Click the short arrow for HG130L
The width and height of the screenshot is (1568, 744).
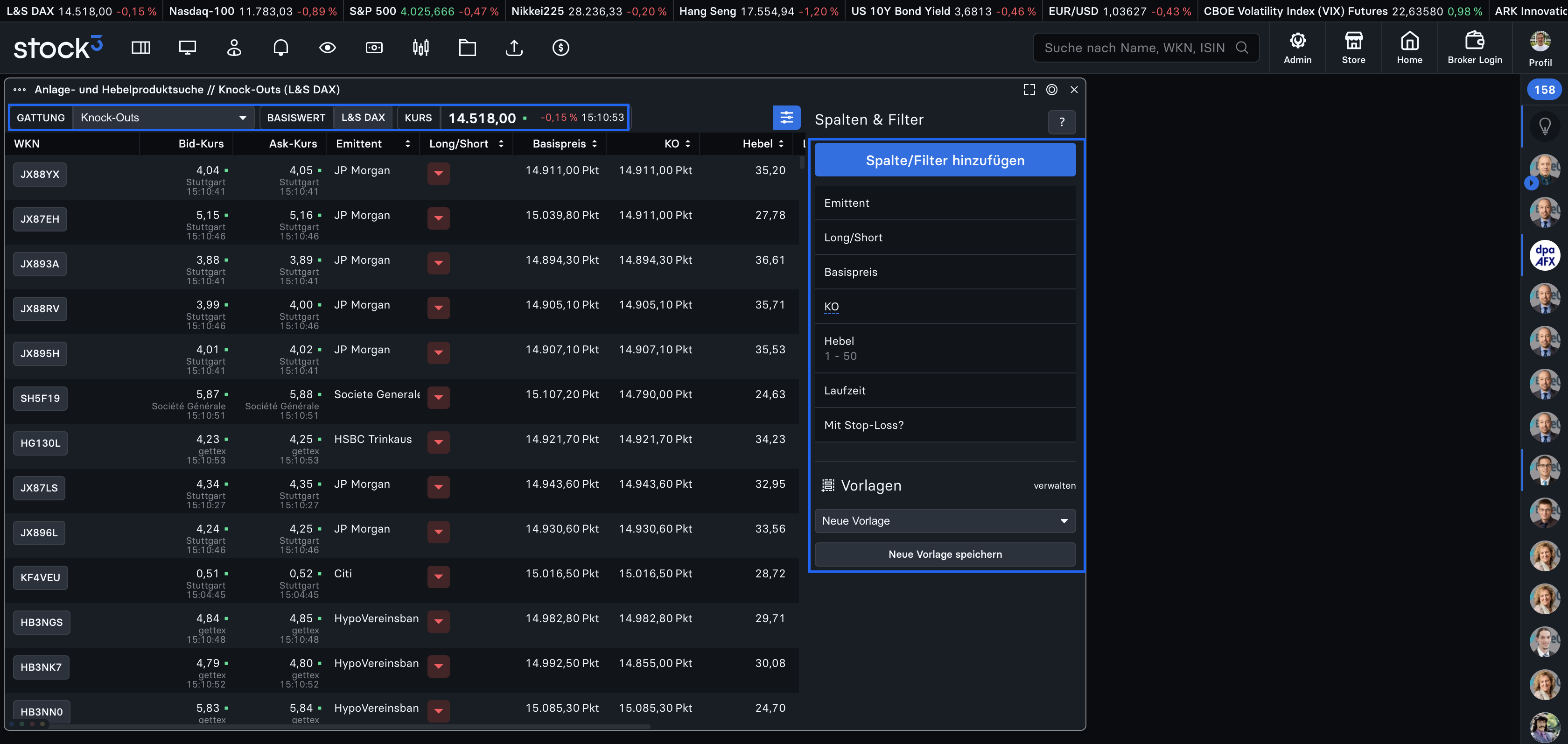[438, 442]
